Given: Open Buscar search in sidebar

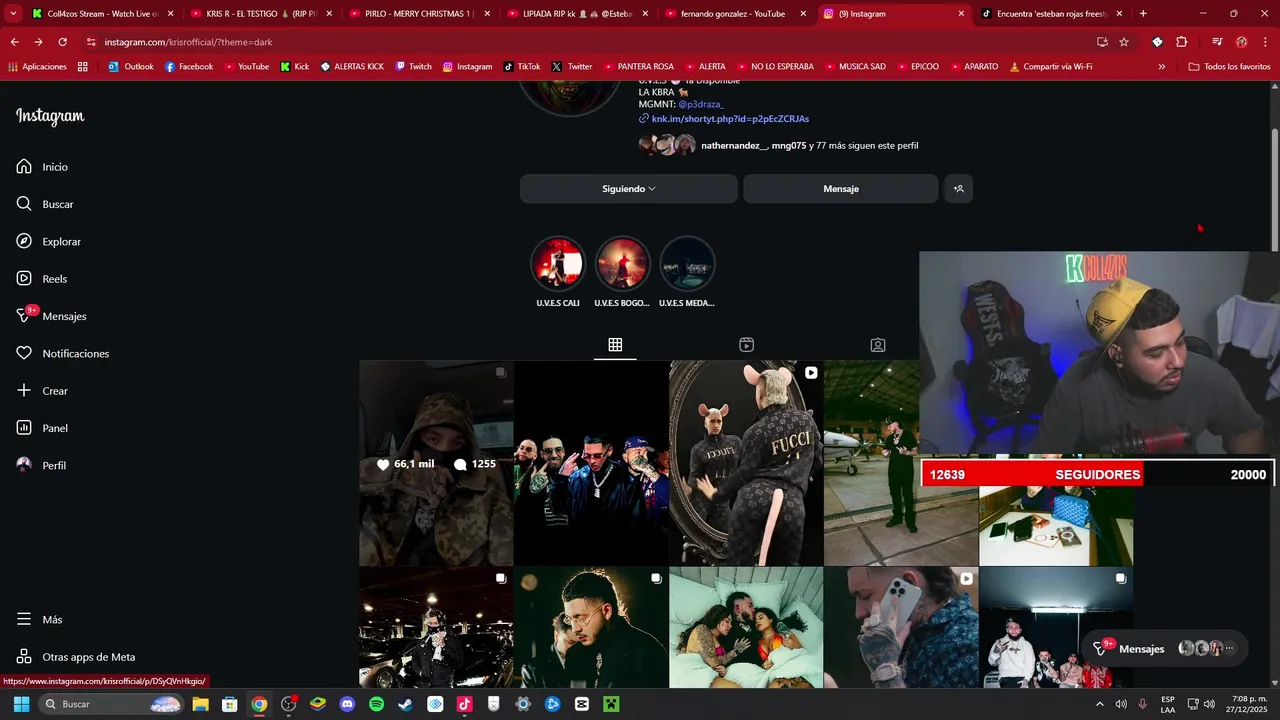Looking at the screenshot, I should click(x=45, y=204).
